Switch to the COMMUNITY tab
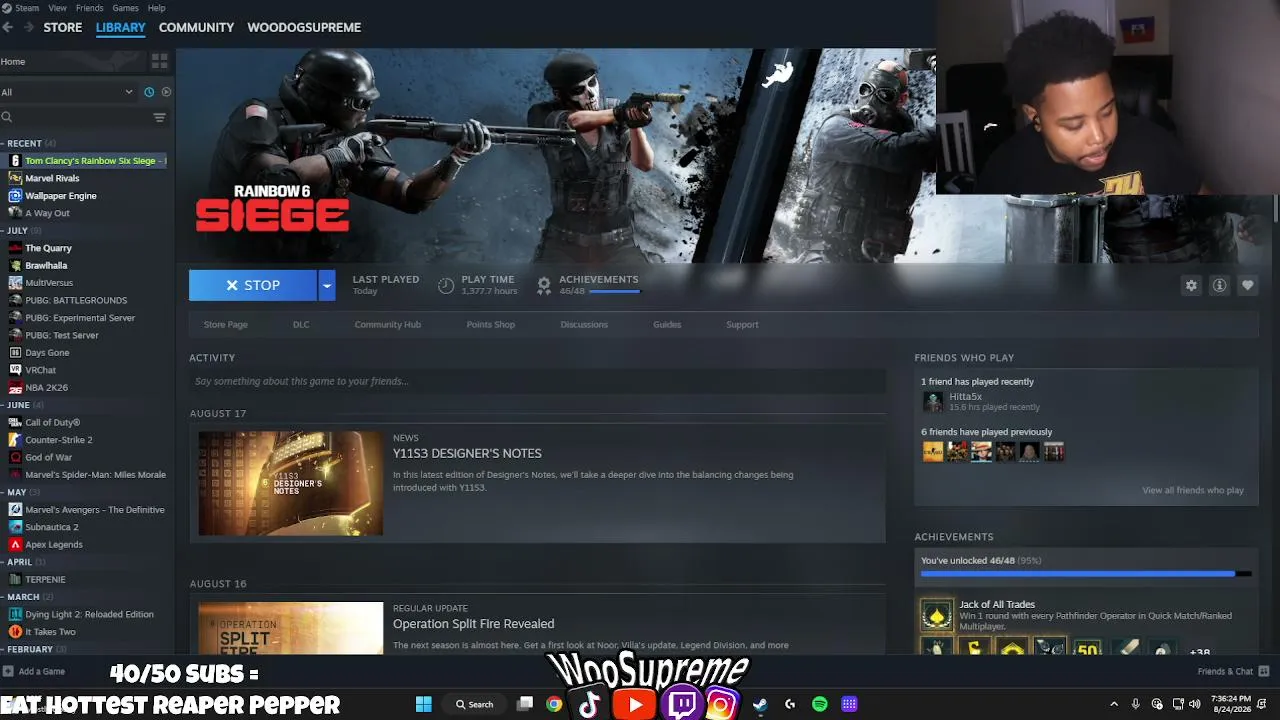Image resolution: width=1280 pixels, height=720 pixels. [x=196, y=27]
